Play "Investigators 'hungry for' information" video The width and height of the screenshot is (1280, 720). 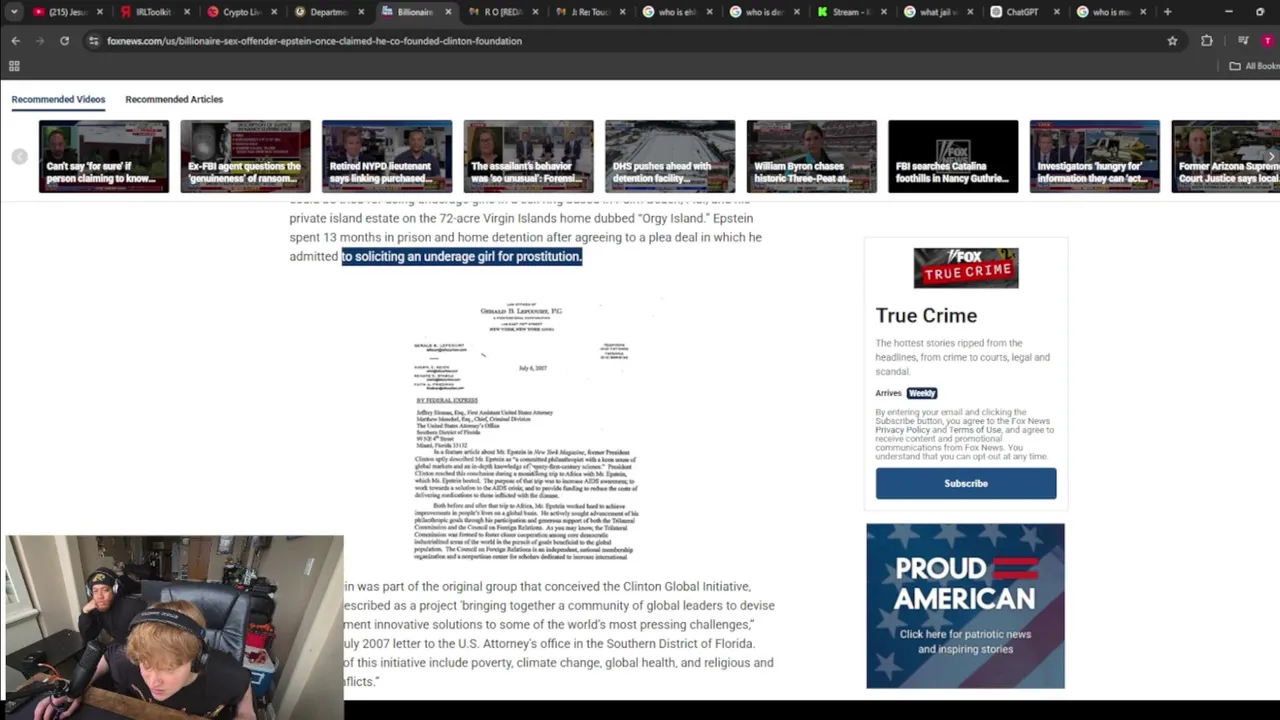[x=1095, y=156]
